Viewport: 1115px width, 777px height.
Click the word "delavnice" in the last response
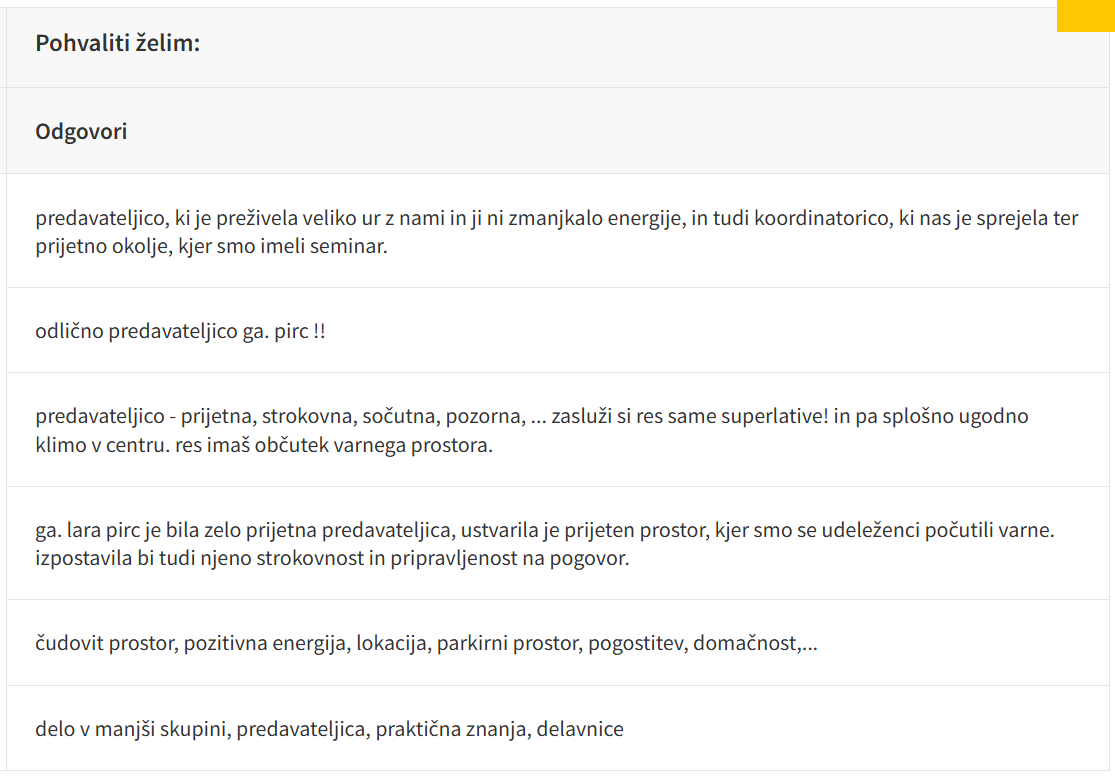pos(580,729)
